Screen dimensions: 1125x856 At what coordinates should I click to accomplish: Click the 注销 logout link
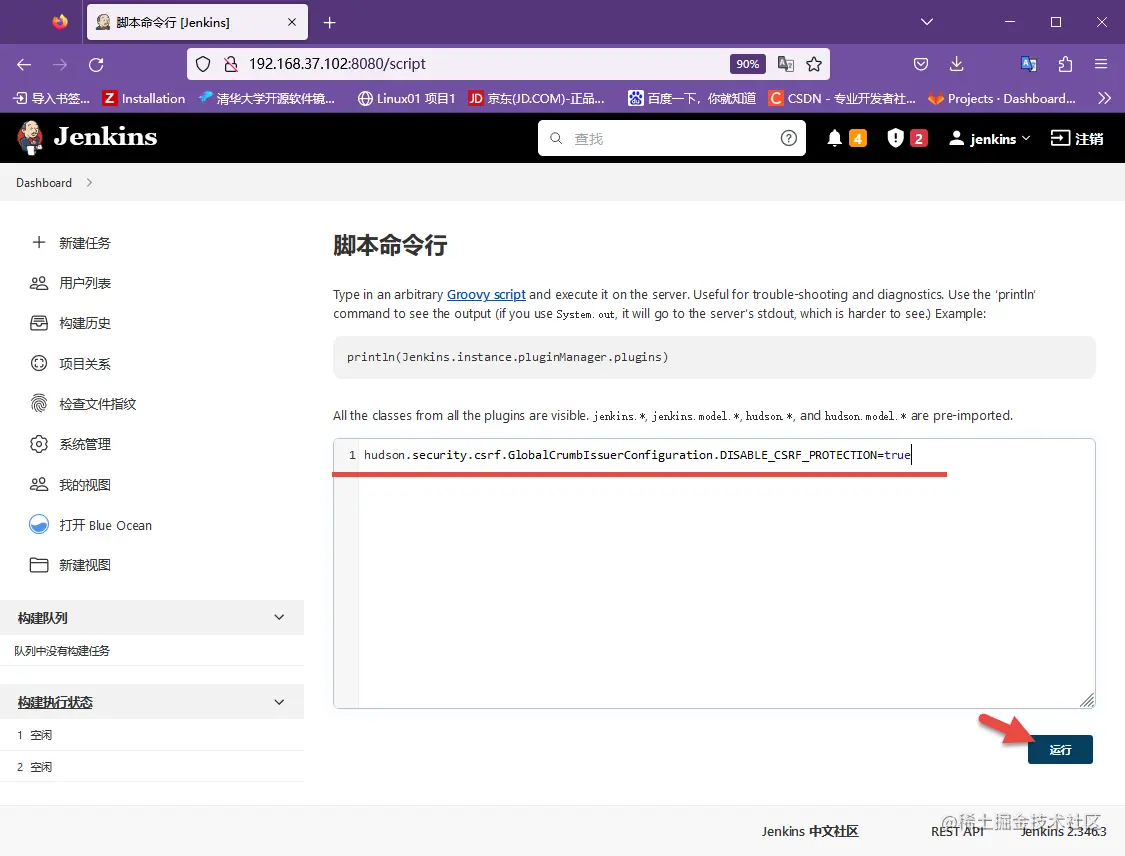[1077, 138]
